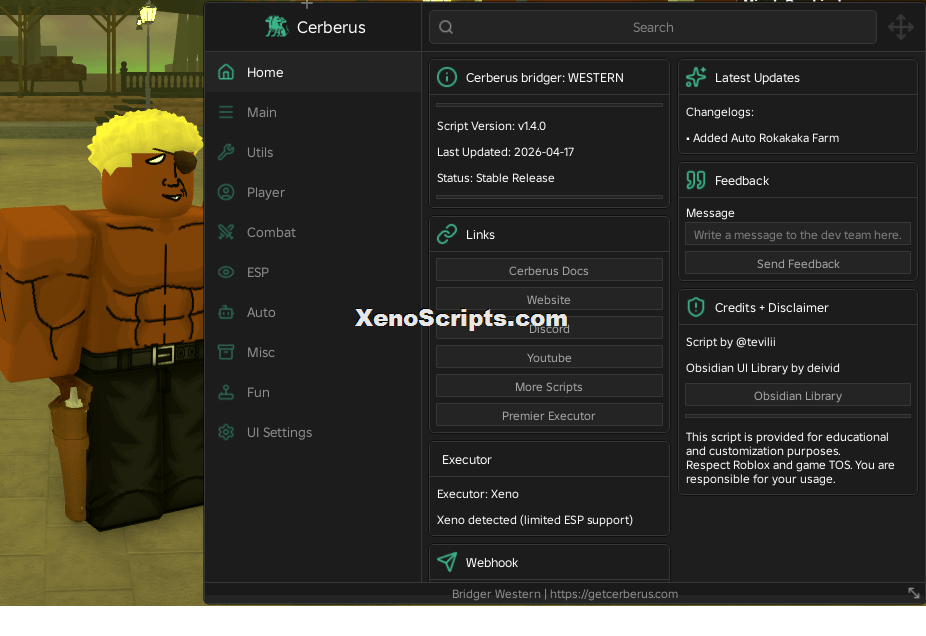
Task: Click the shield icon beside Credits + Disclaimer
Action: (x=696, y=307)
